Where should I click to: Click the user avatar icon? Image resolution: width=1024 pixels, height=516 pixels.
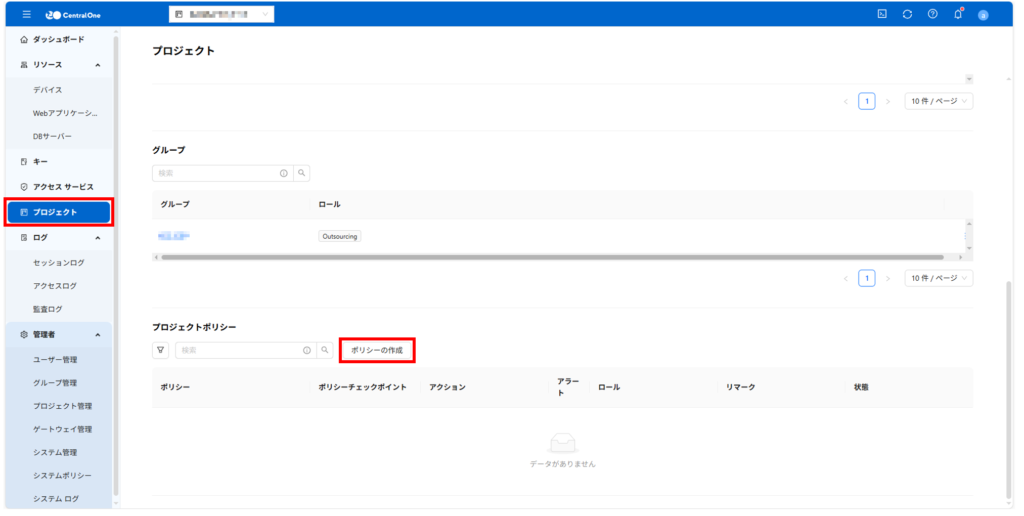[983, 14]
